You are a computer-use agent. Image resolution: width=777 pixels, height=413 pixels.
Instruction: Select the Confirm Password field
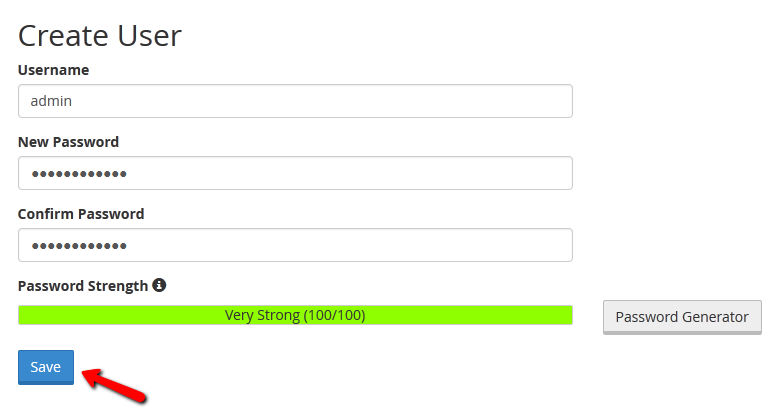tap(295, 245)
